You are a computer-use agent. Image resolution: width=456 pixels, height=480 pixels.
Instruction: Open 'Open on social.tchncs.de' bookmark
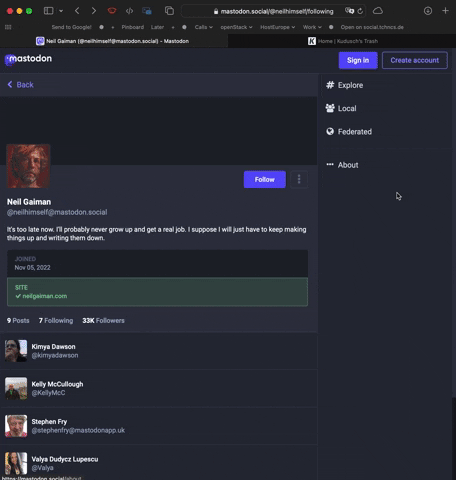tap(372, 27)
